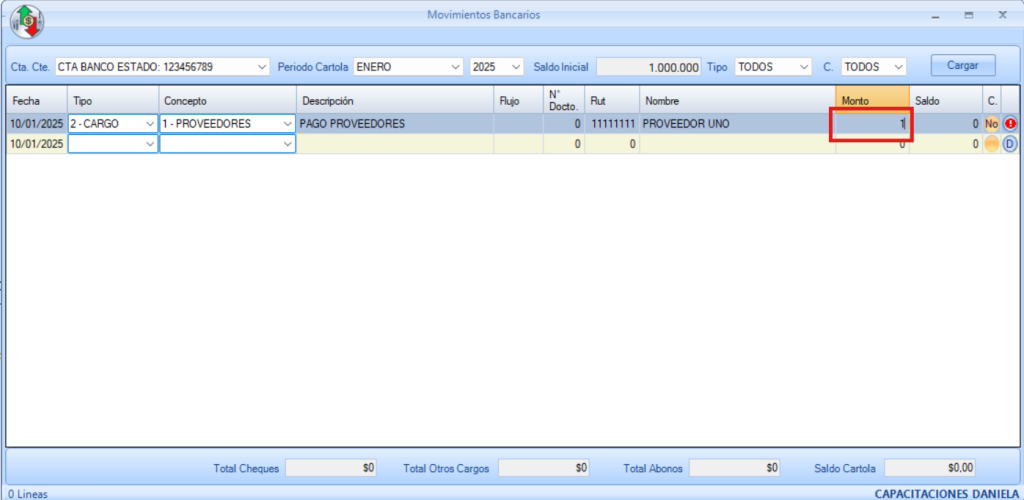
Task: Open the 2025 year dropdown
Action: point(516,67)
